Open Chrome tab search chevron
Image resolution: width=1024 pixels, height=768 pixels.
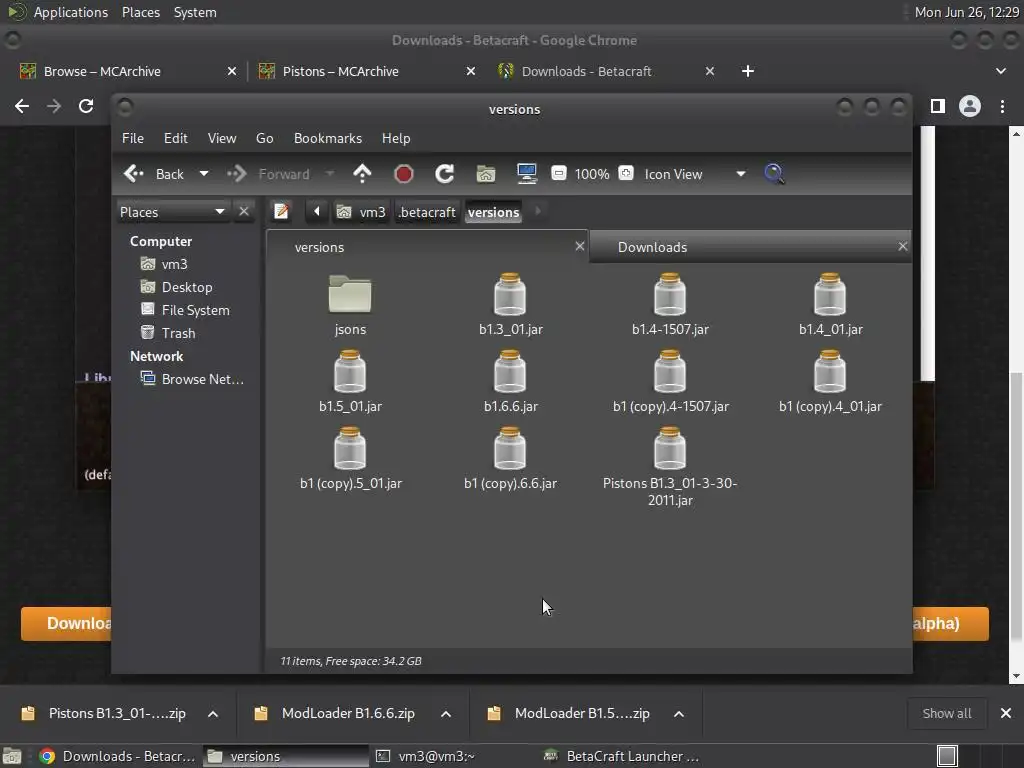[x=1000, y=71]
